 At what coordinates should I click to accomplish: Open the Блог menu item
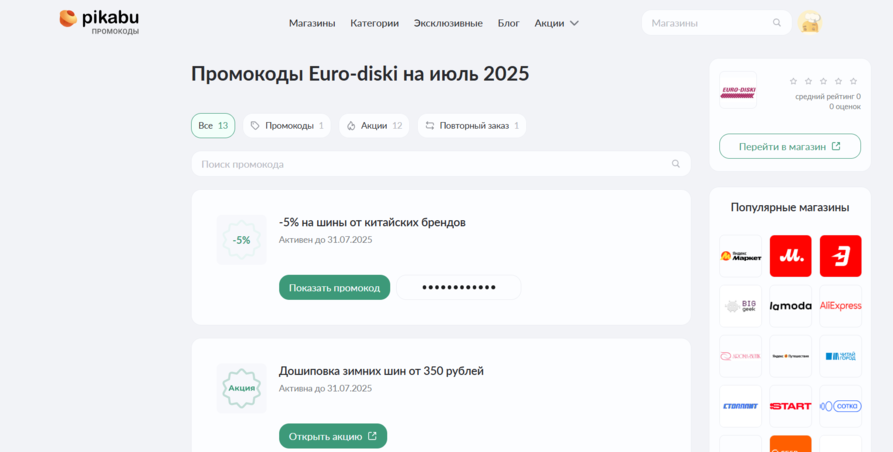(x=509, y=23)
